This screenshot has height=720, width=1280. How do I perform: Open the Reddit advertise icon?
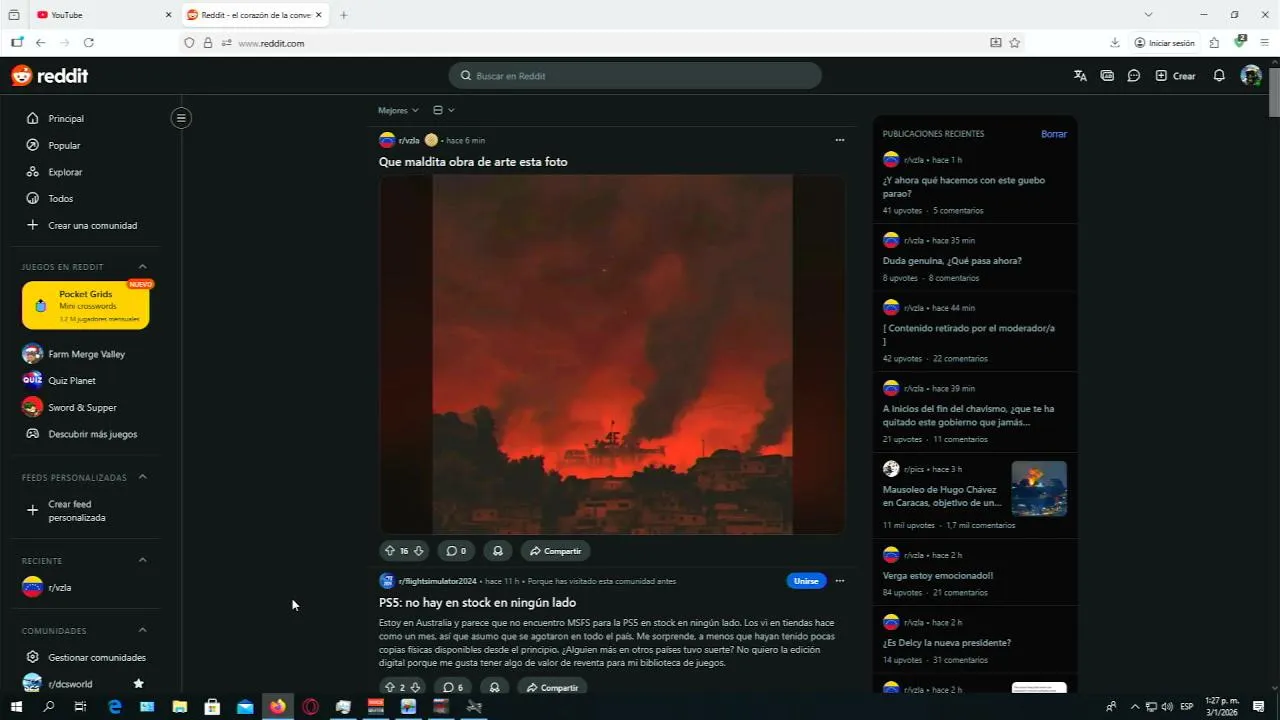(1107, 76)
